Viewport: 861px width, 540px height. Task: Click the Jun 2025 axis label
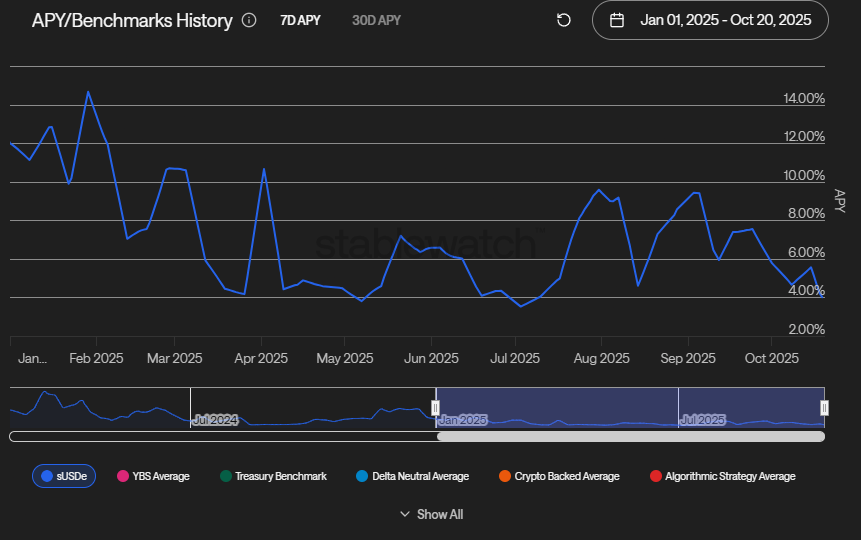pos(431,359)
